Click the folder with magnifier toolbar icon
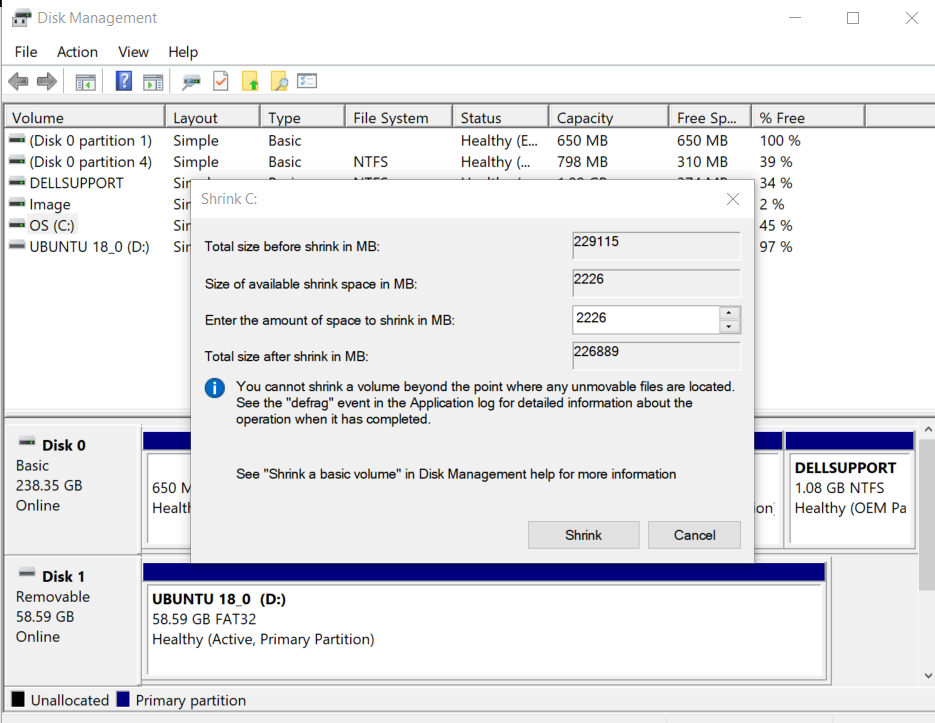The image size is (935, 723). (x=279, y=81)
